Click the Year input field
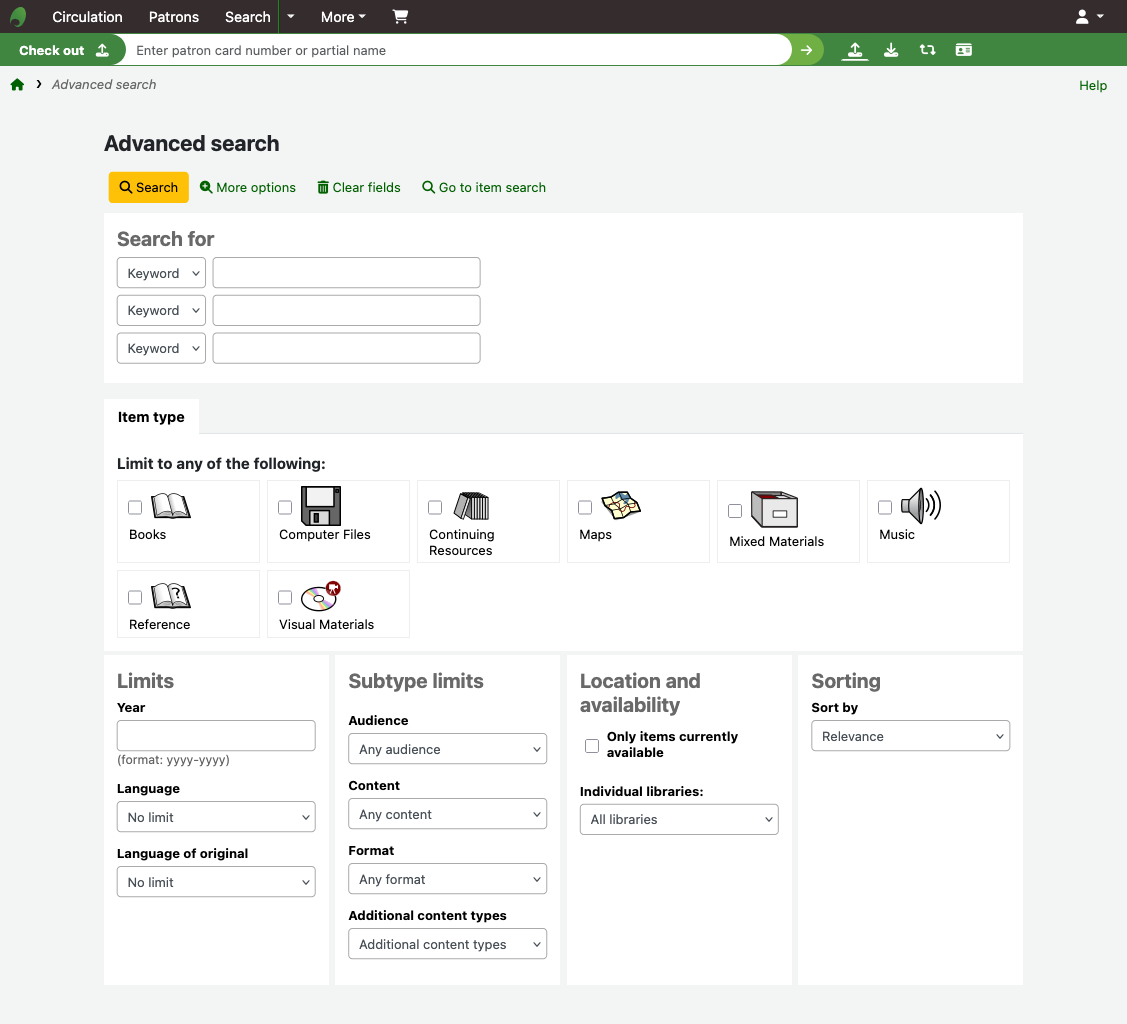 point(216,735)
